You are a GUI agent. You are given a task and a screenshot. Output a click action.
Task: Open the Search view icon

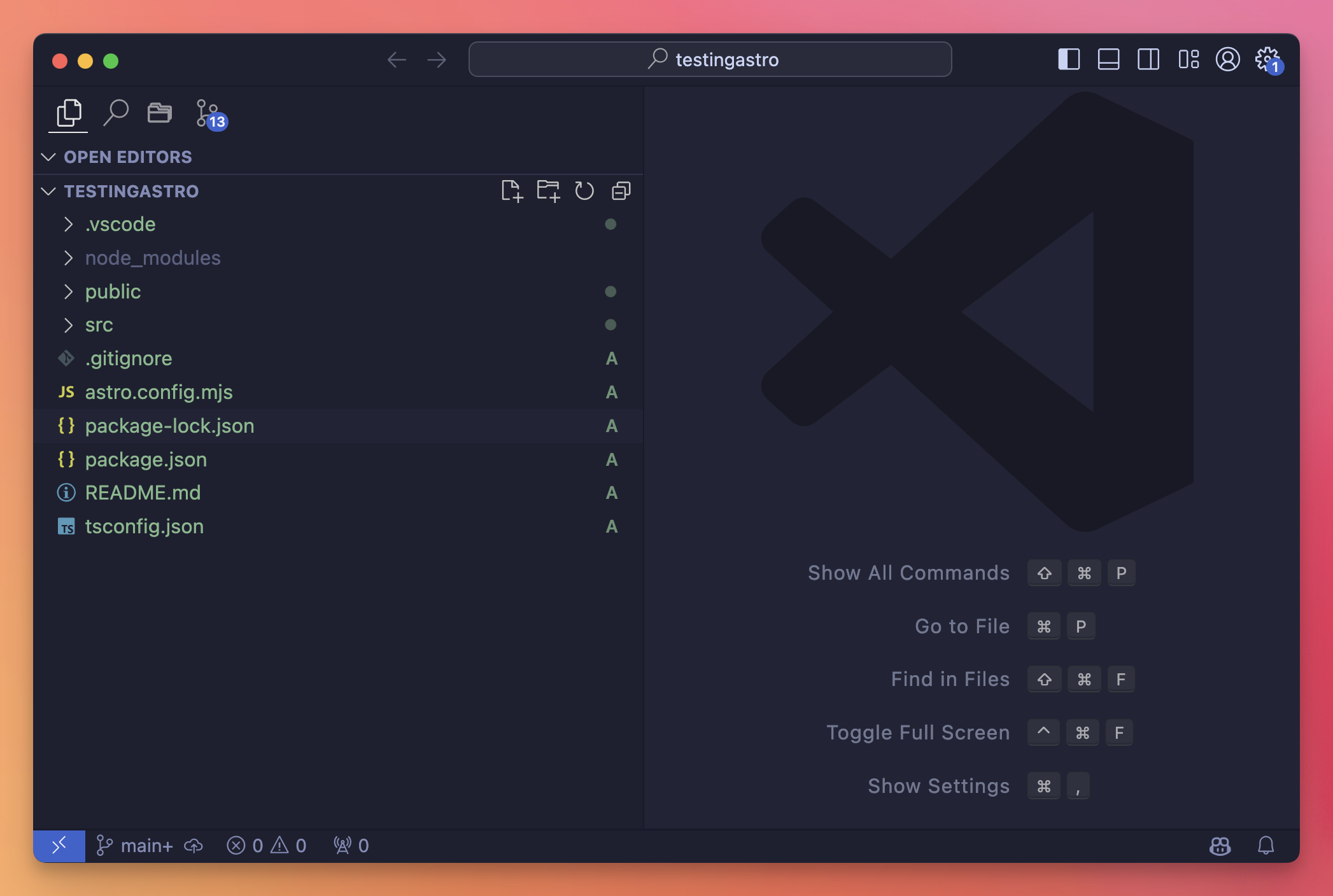(x=116, y=113)
